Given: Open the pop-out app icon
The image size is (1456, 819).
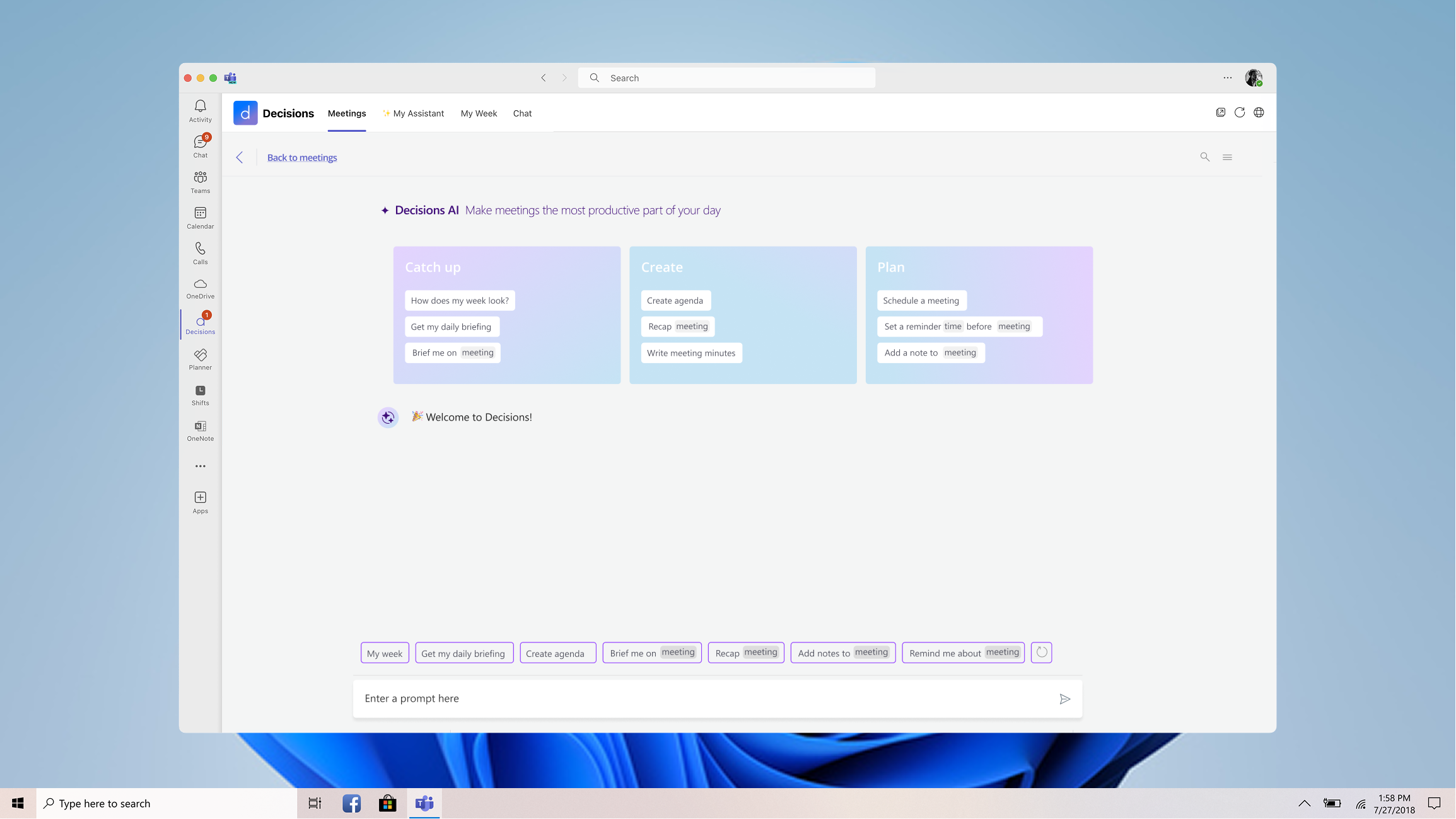Looking at the screenshot, I should click(x=1220, y=112).
